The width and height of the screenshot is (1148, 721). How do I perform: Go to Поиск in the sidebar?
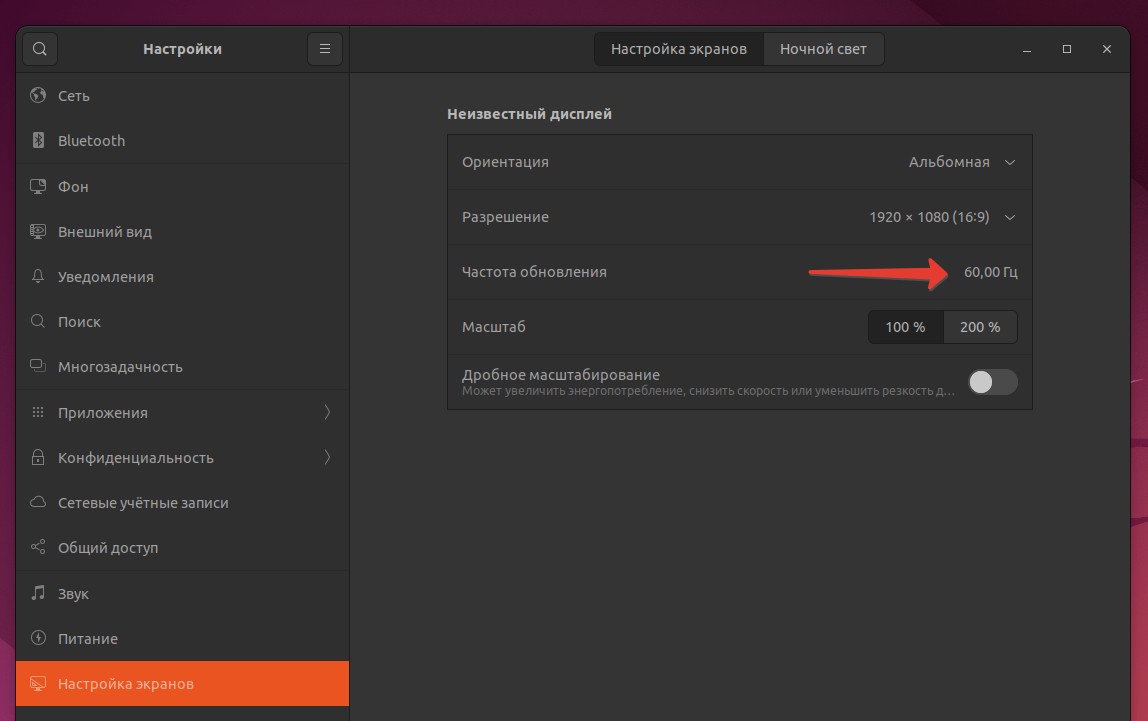(182, 321)
